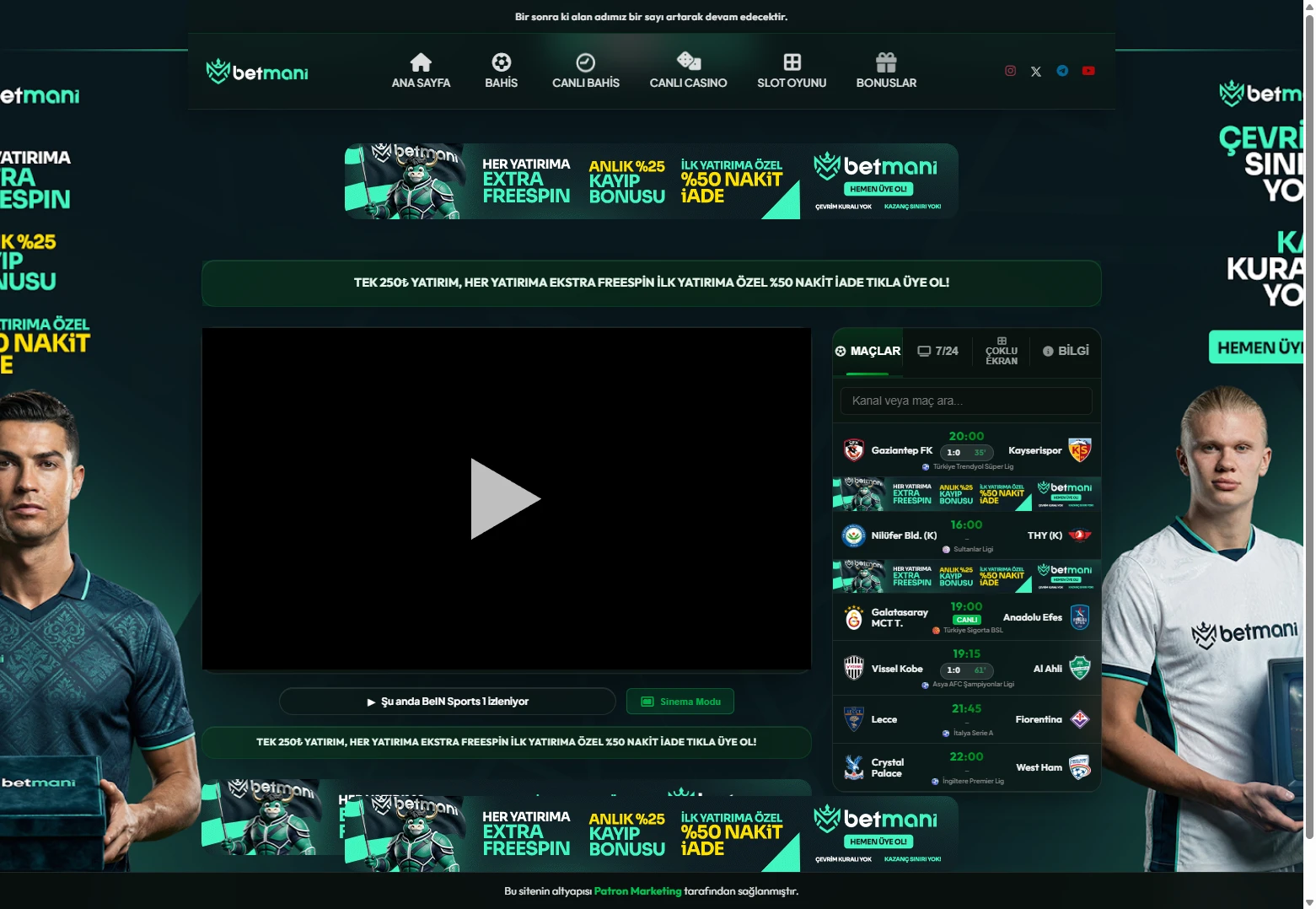Click 'HEMEN ÜYE OL!' in the banner under the navigation
Viewport: 1316px width, 909px height.
(x=878, y=189)
